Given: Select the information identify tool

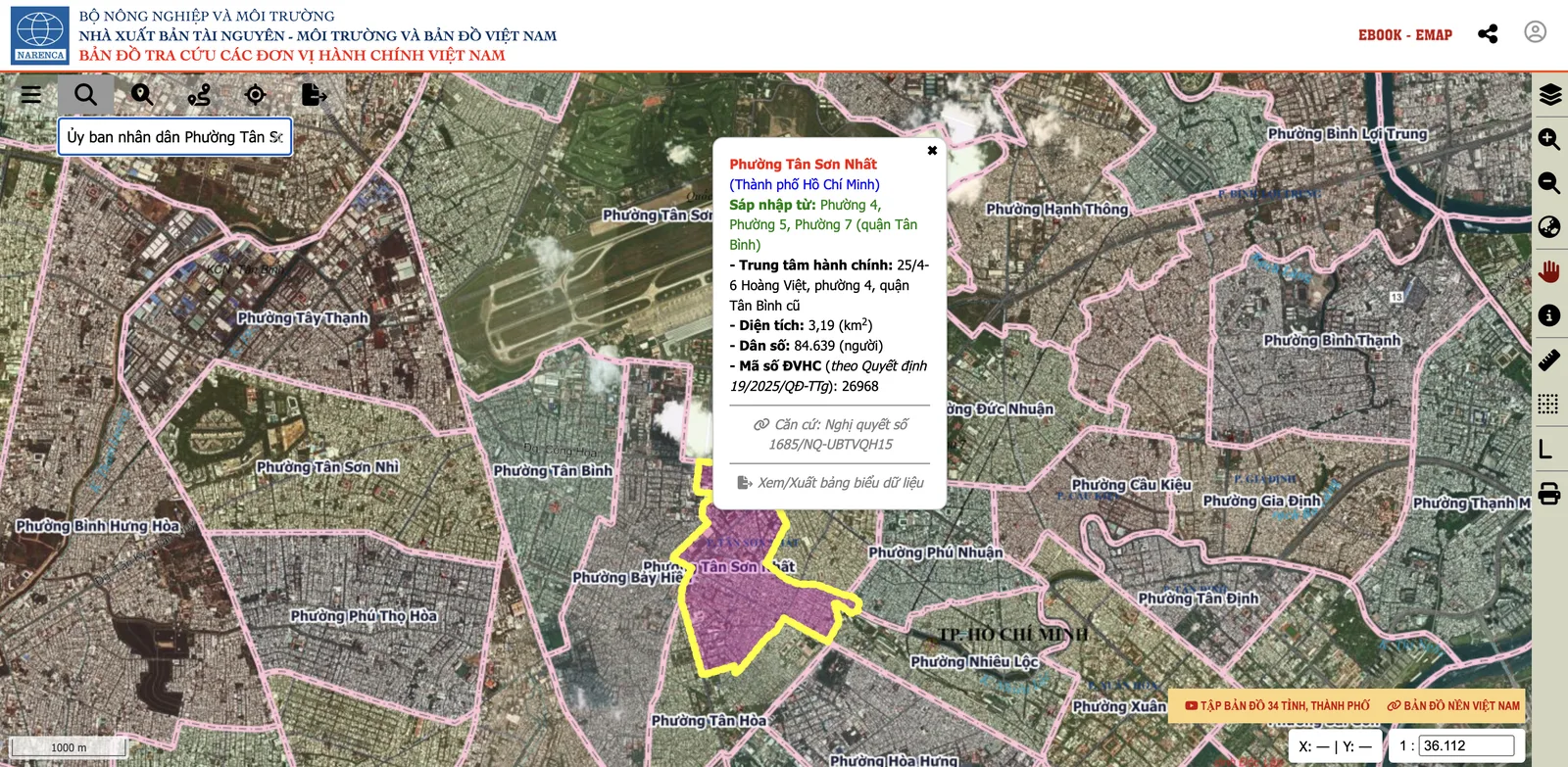Looking at the screenshot, I should pos(1549,315).
